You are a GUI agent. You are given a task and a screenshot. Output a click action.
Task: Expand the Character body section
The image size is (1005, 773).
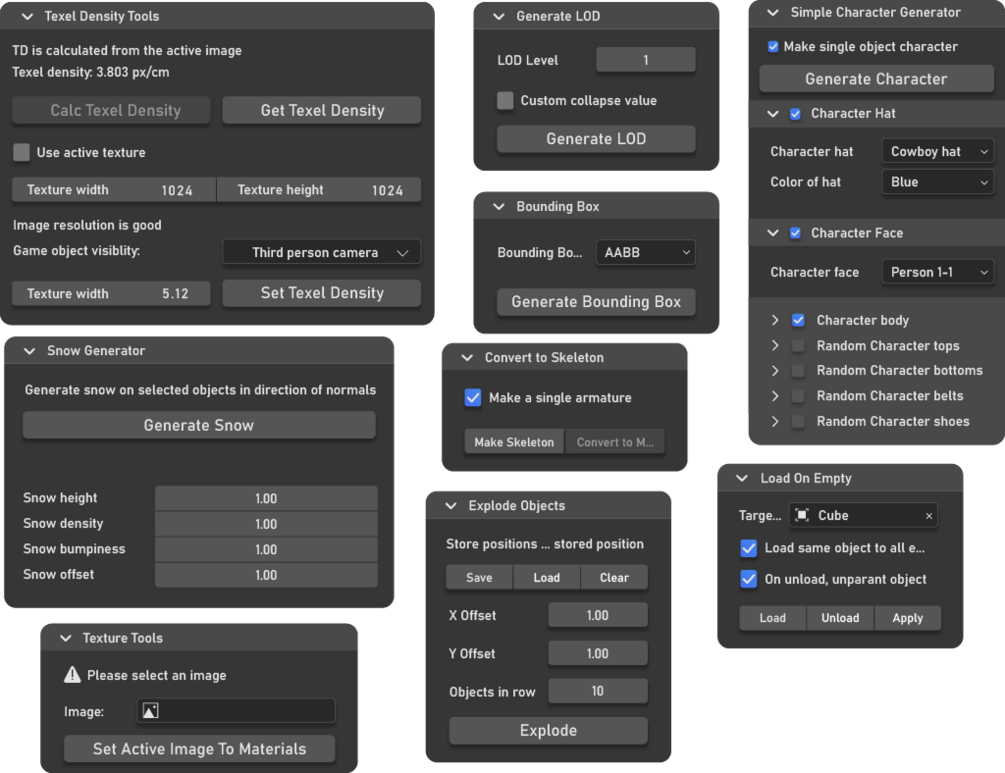(775, 321)
